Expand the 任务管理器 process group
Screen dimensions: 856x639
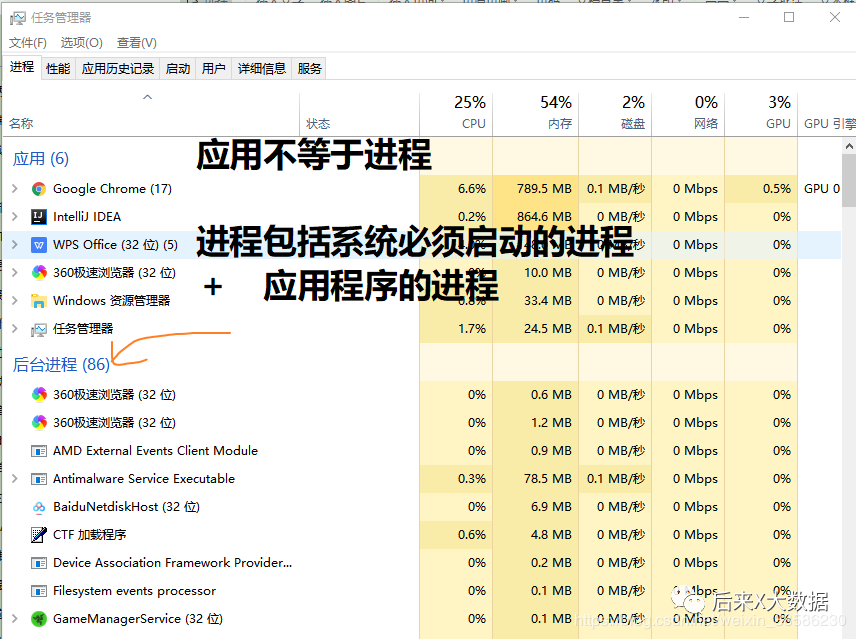point(15,329)
